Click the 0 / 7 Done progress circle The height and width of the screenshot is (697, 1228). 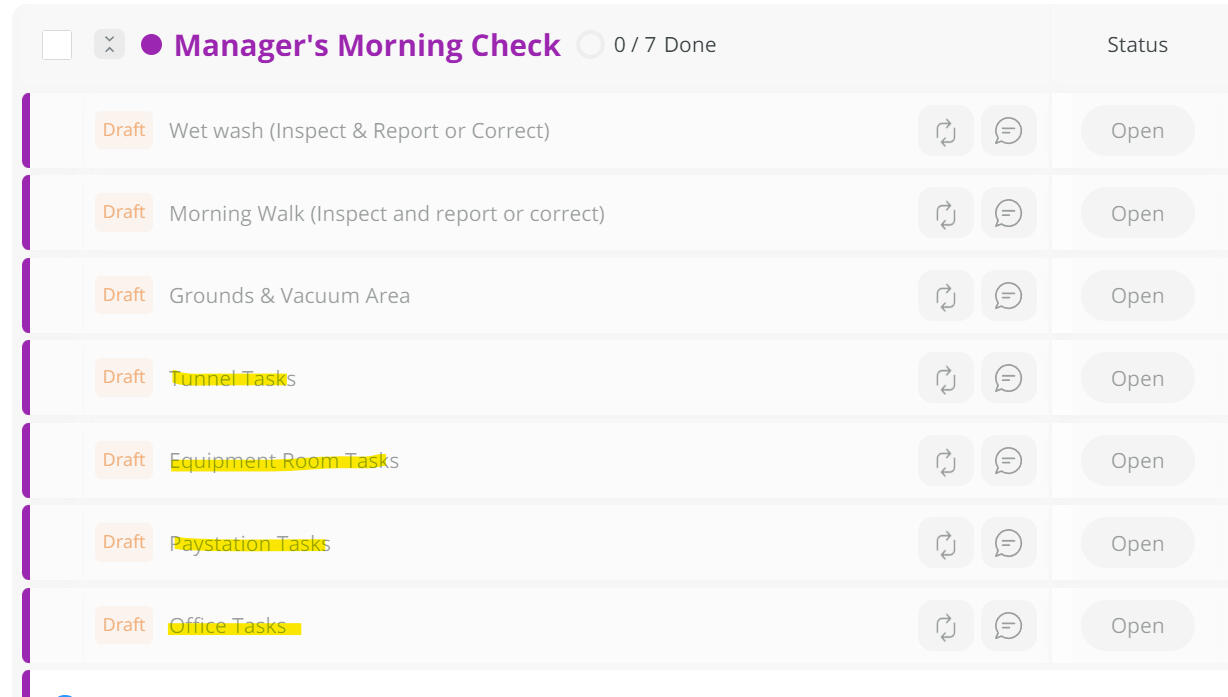click(591, 45)
